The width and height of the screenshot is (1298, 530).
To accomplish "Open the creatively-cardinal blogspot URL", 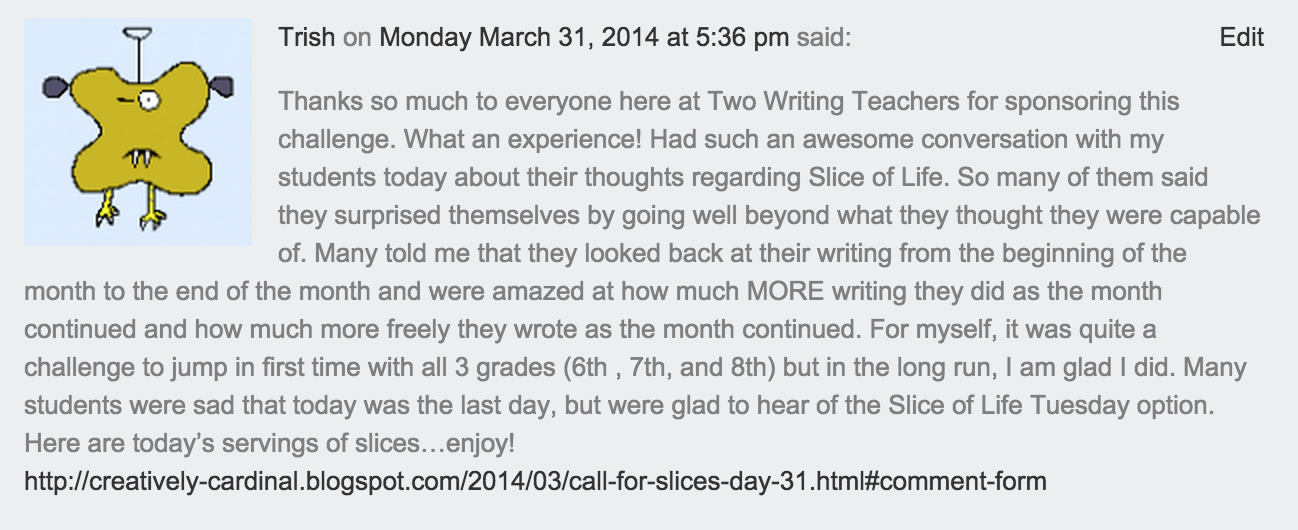I will (535, 482).
